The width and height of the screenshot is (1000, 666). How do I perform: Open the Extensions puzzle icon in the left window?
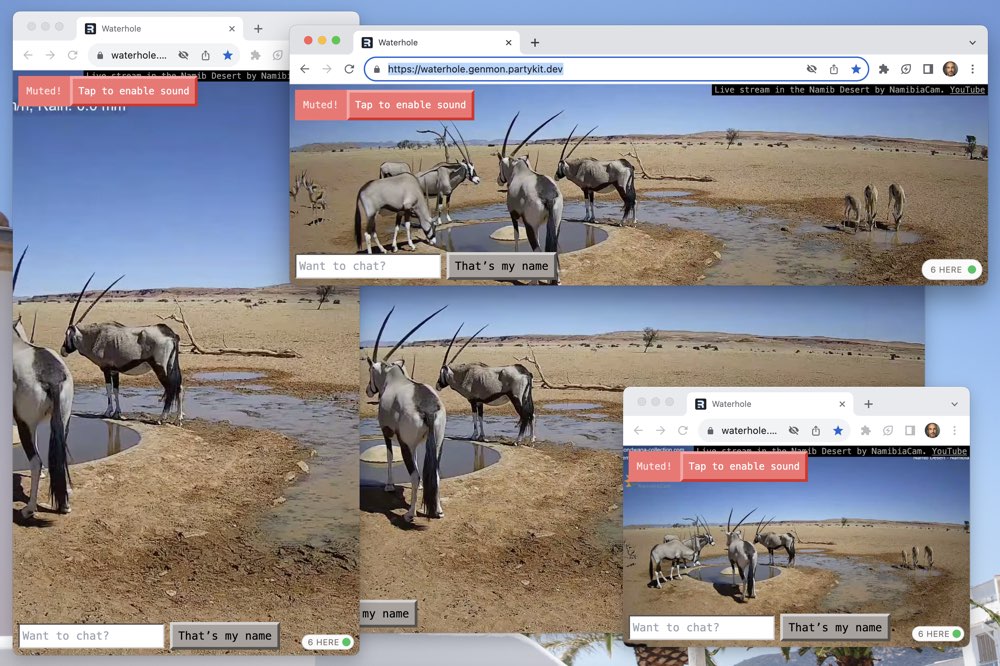255,56
